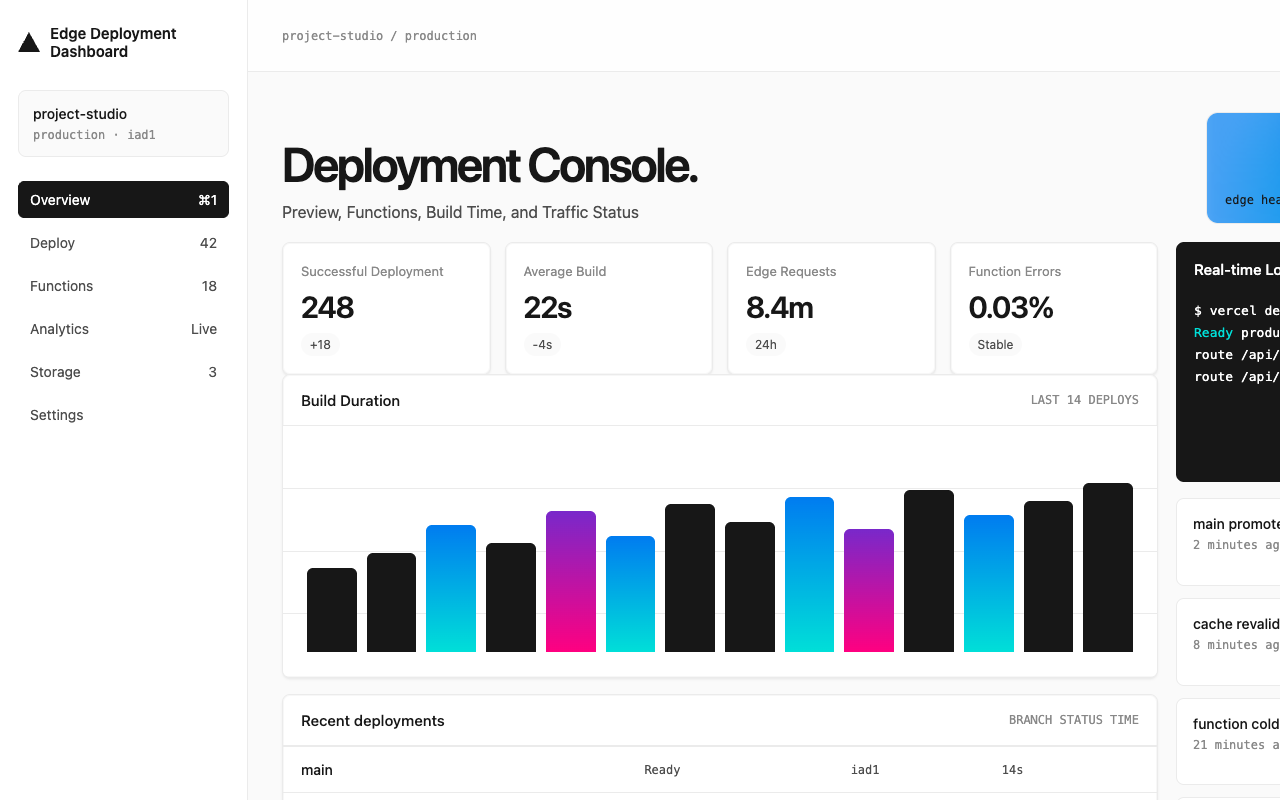The height and width of the screenshot is (800, 1280).
Task: Select the leftmost bar in Build Duration chart
Action: [x=332, y=610]
